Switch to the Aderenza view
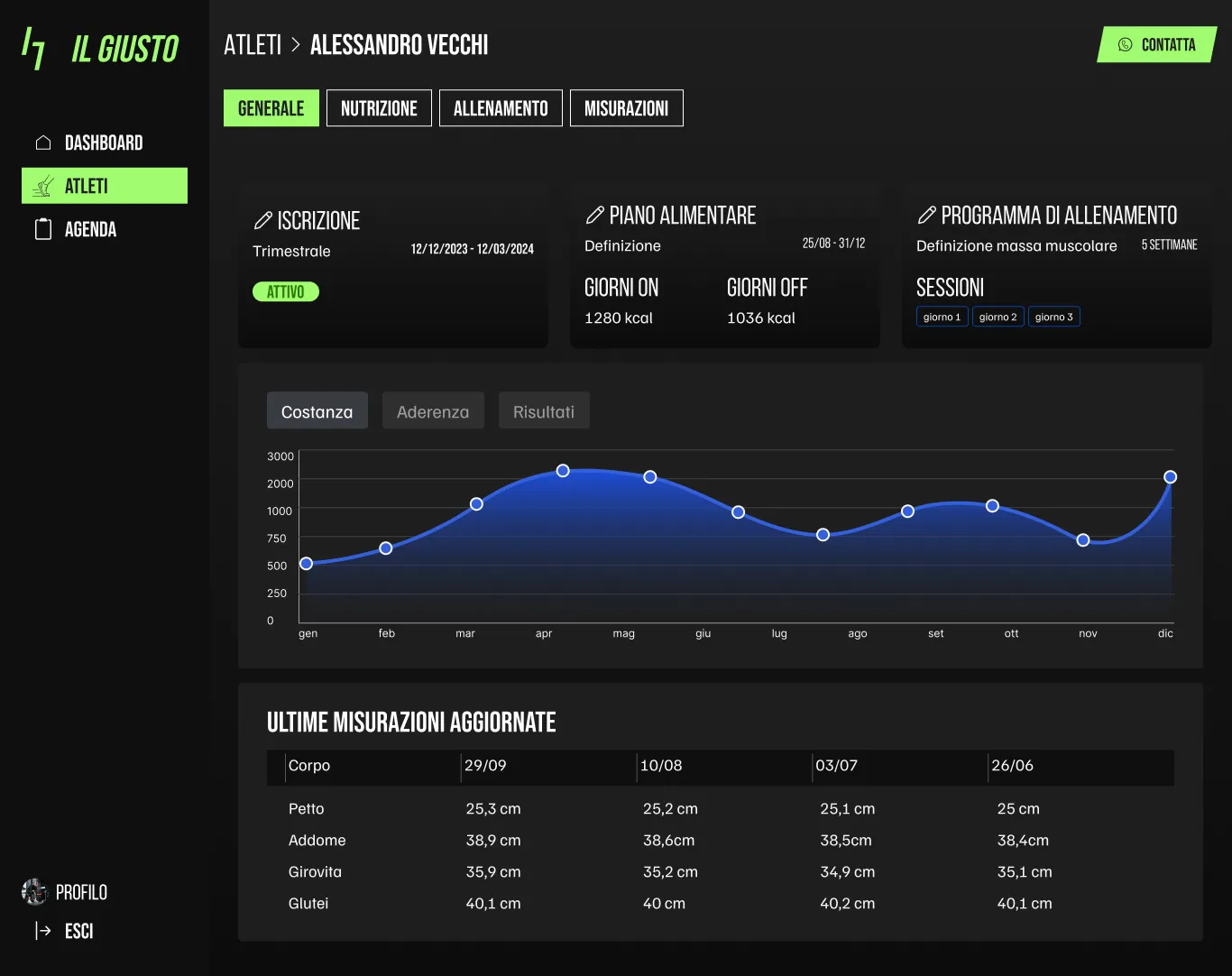 (433, 410)
